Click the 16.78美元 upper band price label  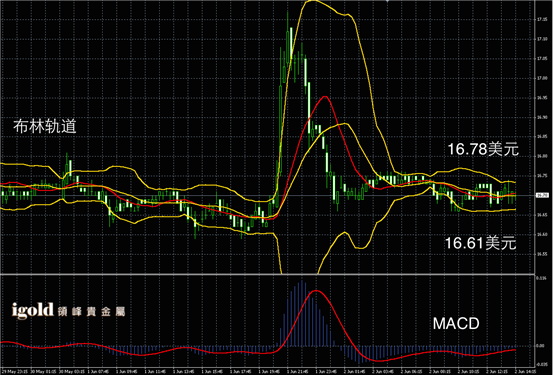click(x=483, y=149)
